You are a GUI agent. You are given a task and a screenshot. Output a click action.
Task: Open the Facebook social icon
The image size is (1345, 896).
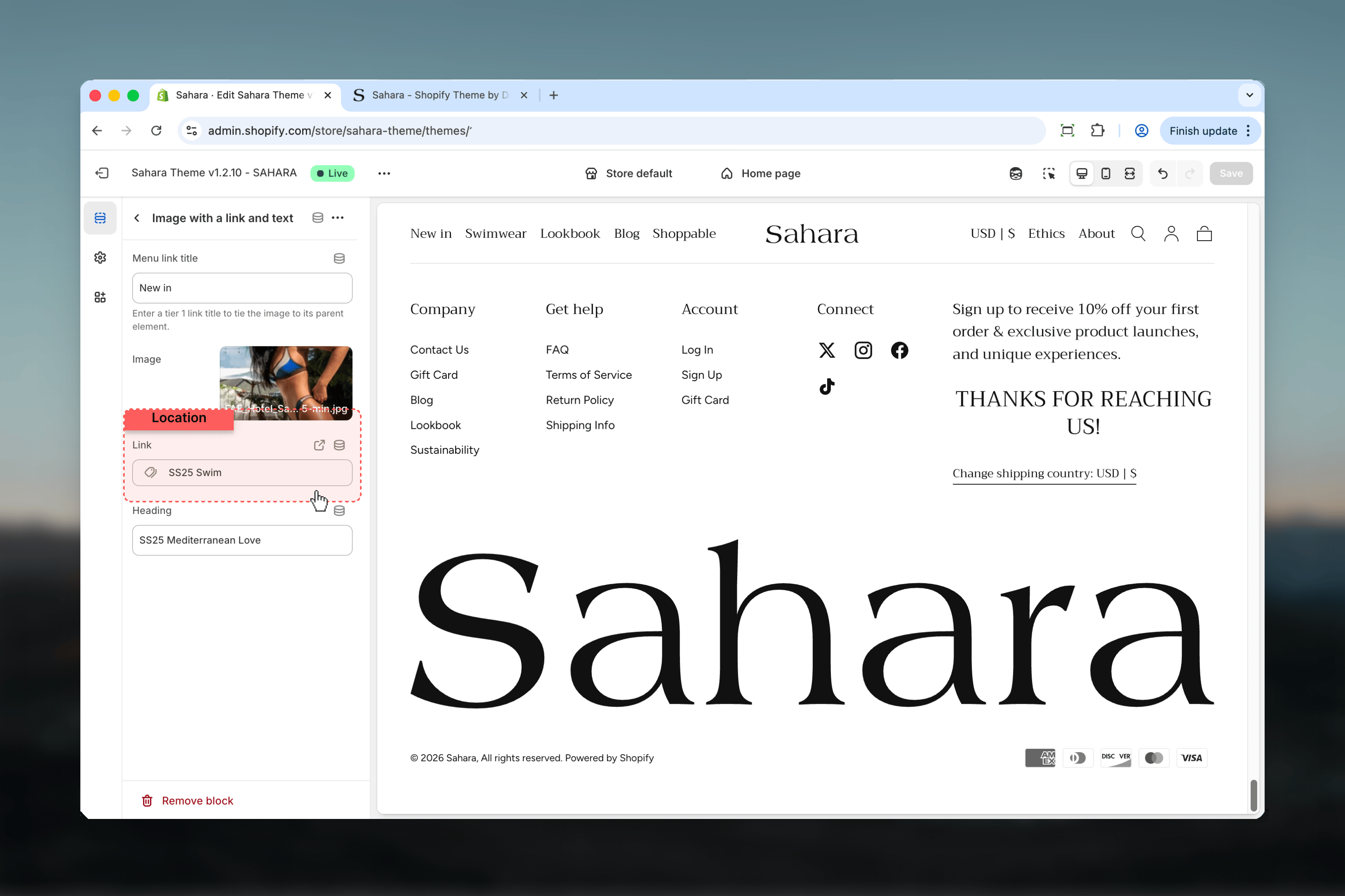pos(899,350)
